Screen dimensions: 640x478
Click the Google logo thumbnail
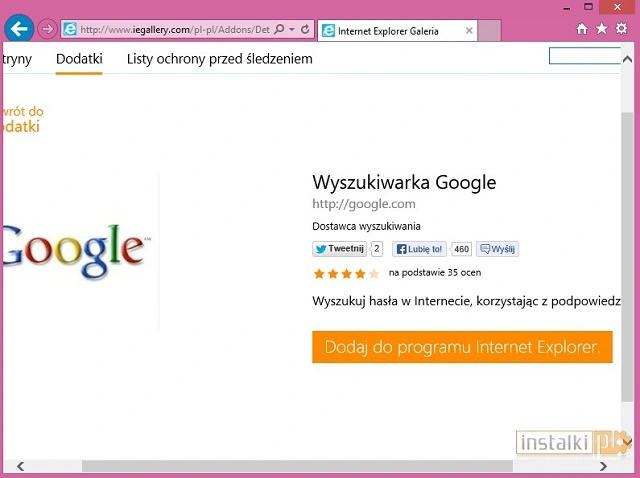78,251
